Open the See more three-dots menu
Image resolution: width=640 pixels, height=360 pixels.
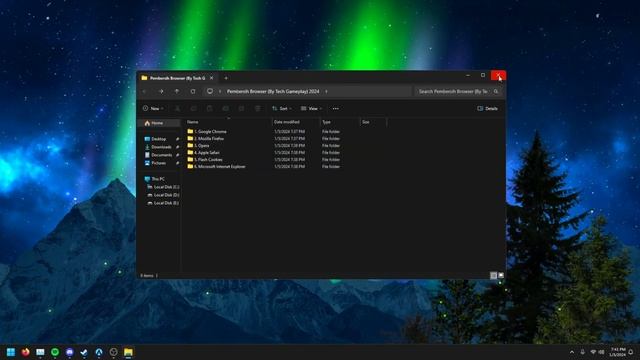(336, 109)
